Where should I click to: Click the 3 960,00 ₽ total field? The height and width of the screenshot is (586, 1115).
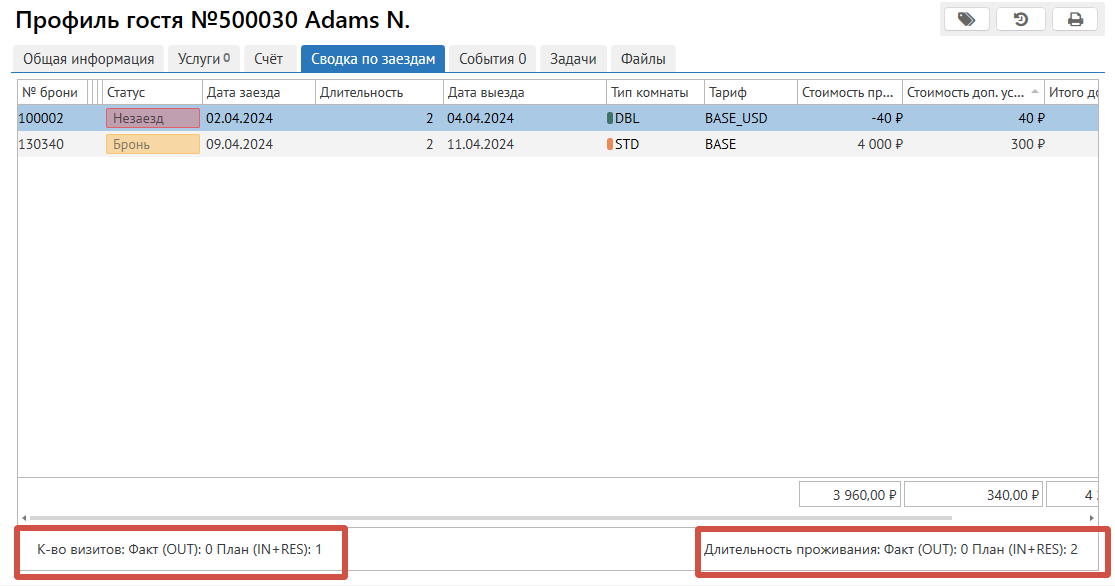pyautogui.click(x=850, y=494)
